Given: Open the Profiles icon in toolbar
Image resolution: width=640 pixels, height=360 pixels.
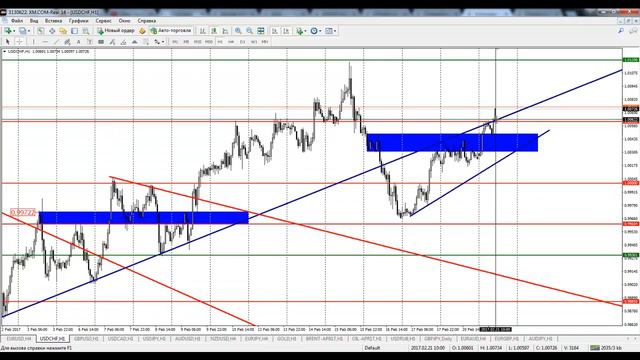Looking at the screenshot, I should point(22,31).
